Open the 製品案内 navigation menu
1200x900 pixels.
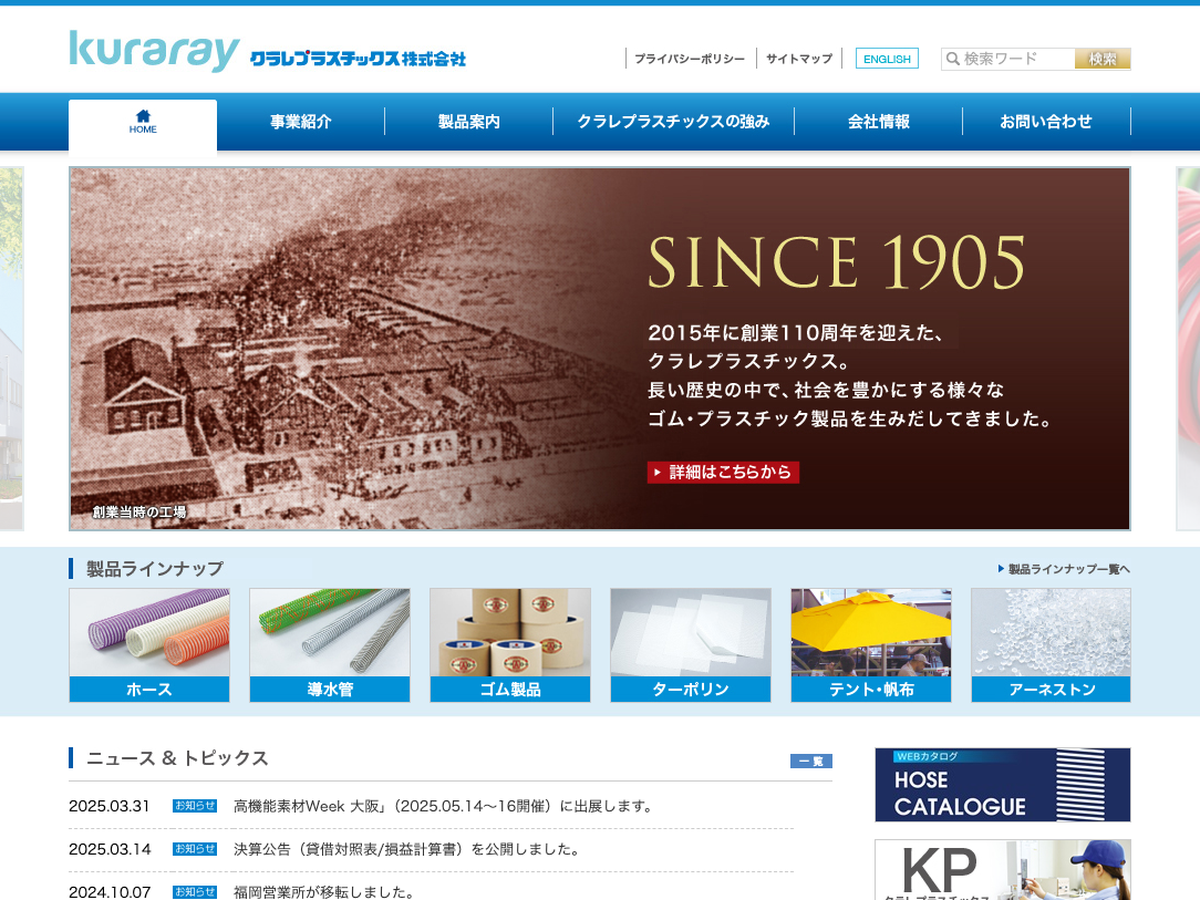pos(469,122)
